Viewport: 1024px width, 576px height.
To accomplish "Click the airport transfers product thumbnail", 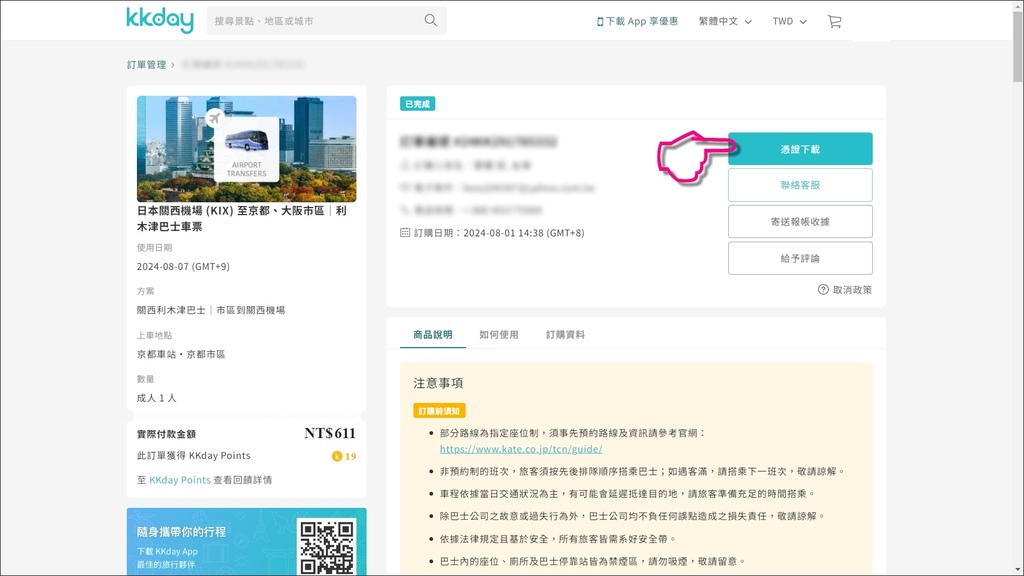I will click(247, 149).
